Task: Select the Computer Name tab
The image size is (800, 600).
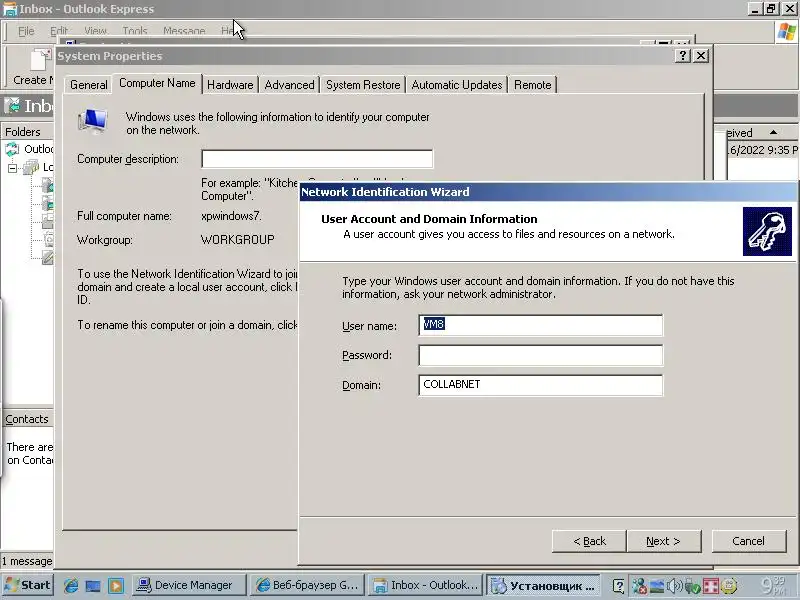Action: click(x=157, y=83)
